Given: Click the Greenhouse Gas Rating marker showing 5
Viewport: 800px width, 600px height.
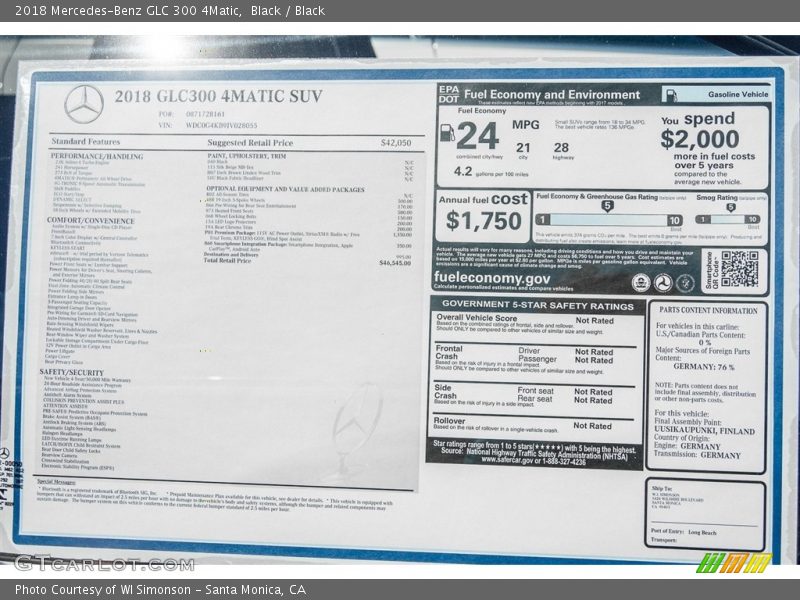Looking at the screenshot, I should coord(607,206).
